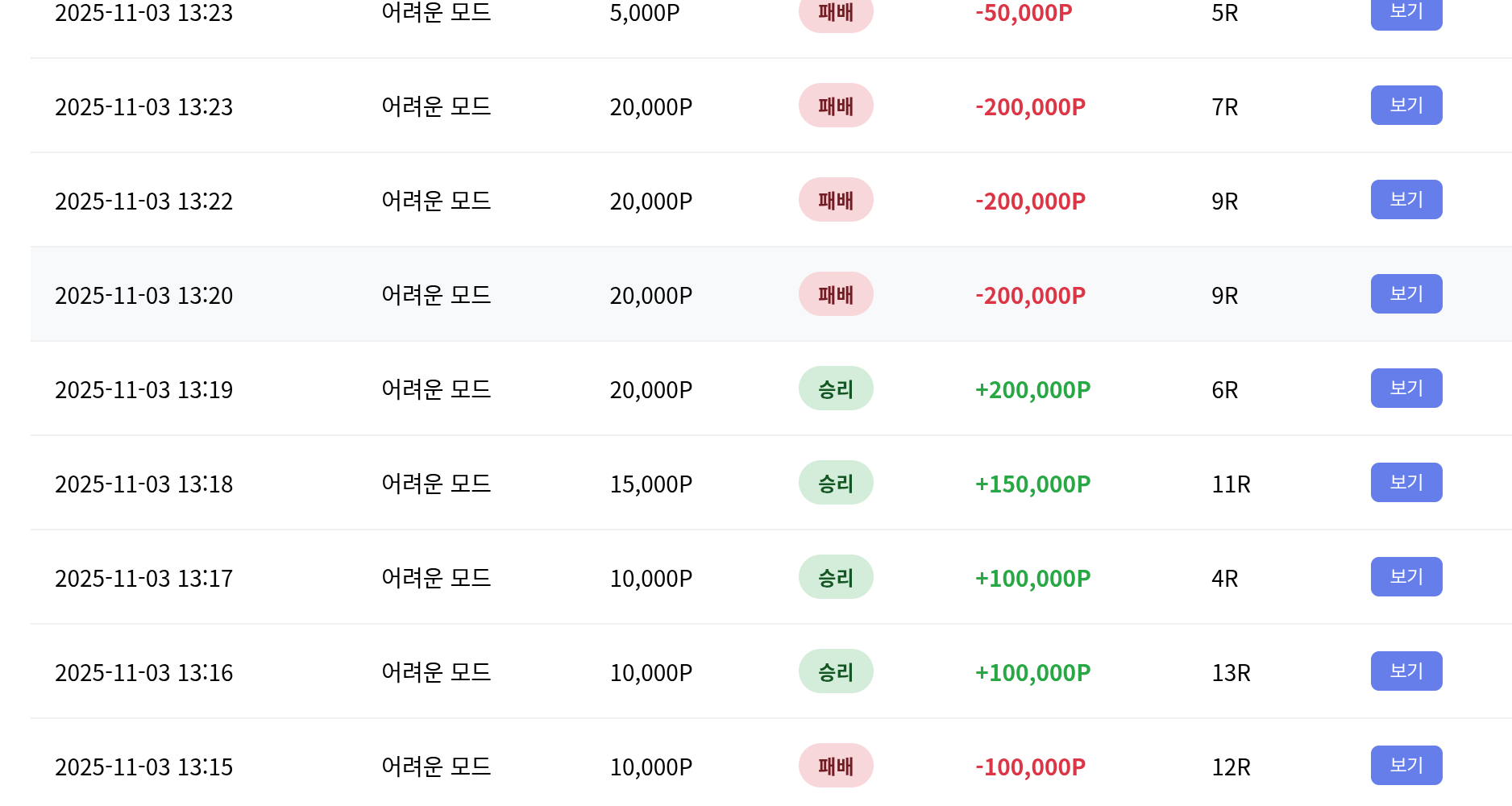
Task: Click the 13R round value
Action: (1231, 673)
